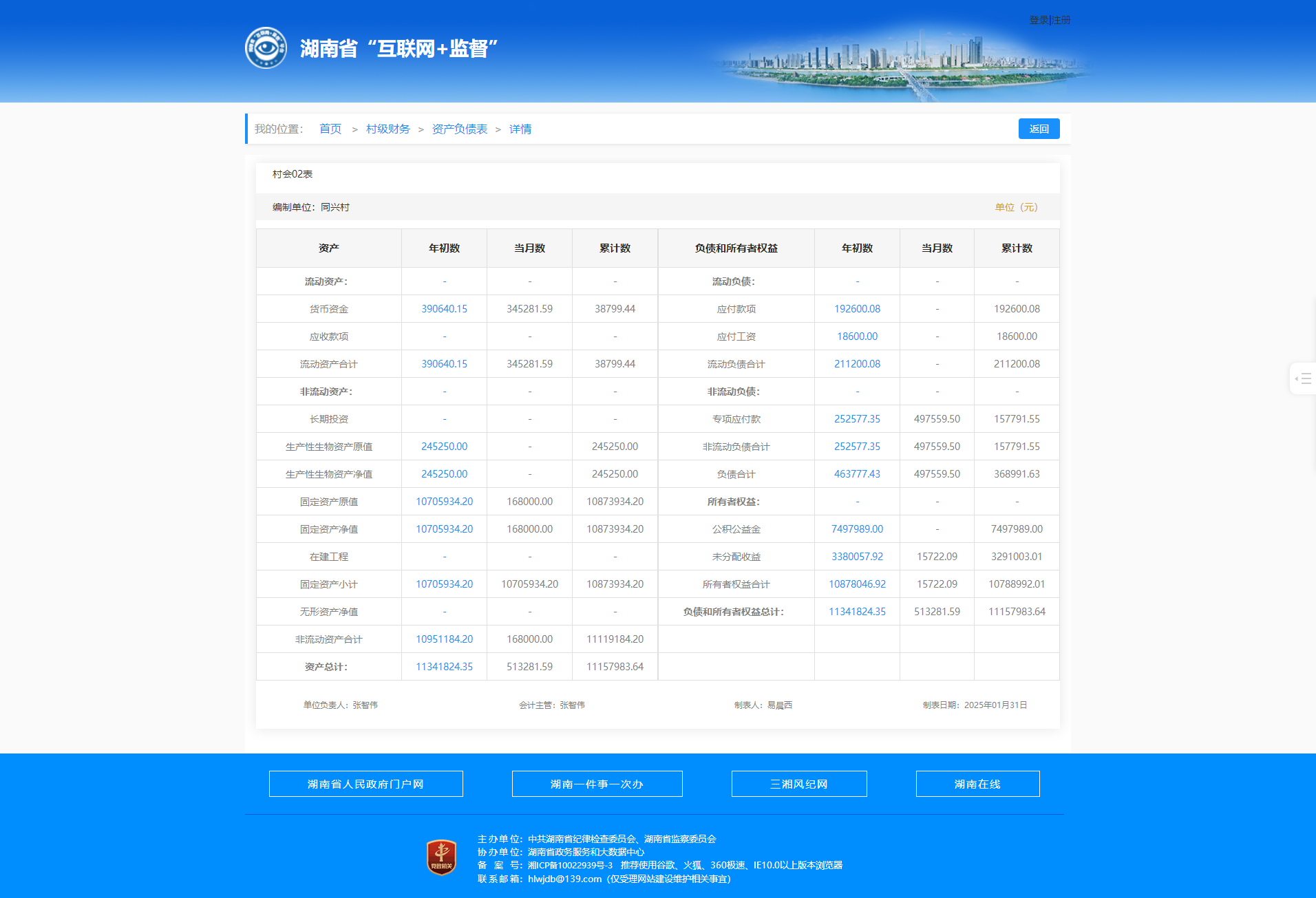Go to 首页 in the breadcrumb
This screenshot has height=898, width=1316.
[x=330, y=129]
